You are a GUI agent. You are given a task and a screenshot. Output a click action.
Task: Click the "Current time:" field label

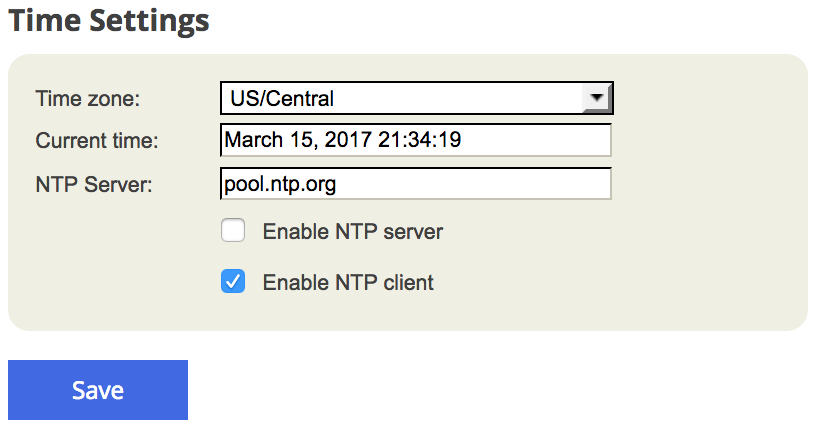[x=97, y=141]
